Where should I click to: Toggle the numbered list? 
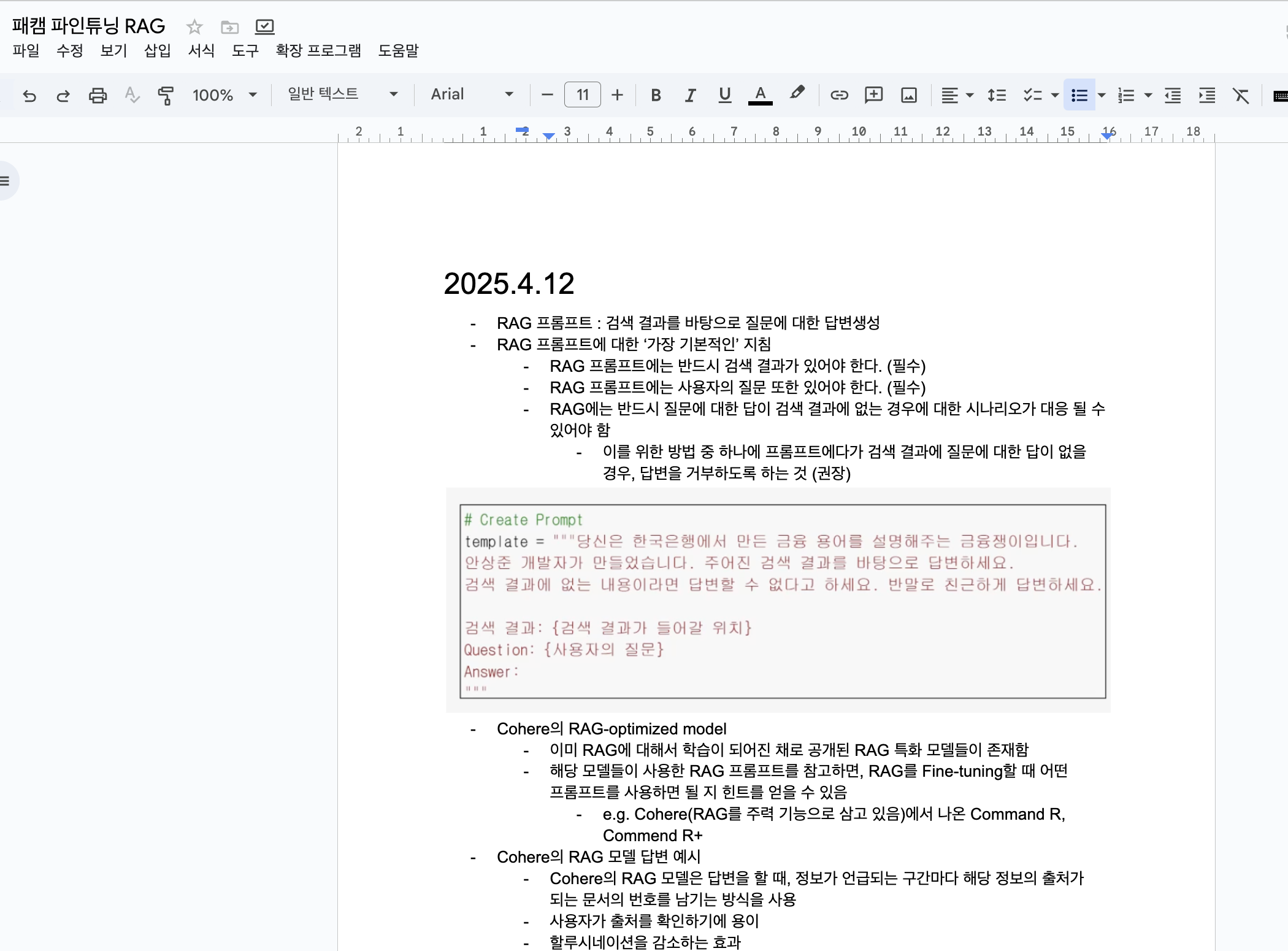click(x=1126, y=95)
